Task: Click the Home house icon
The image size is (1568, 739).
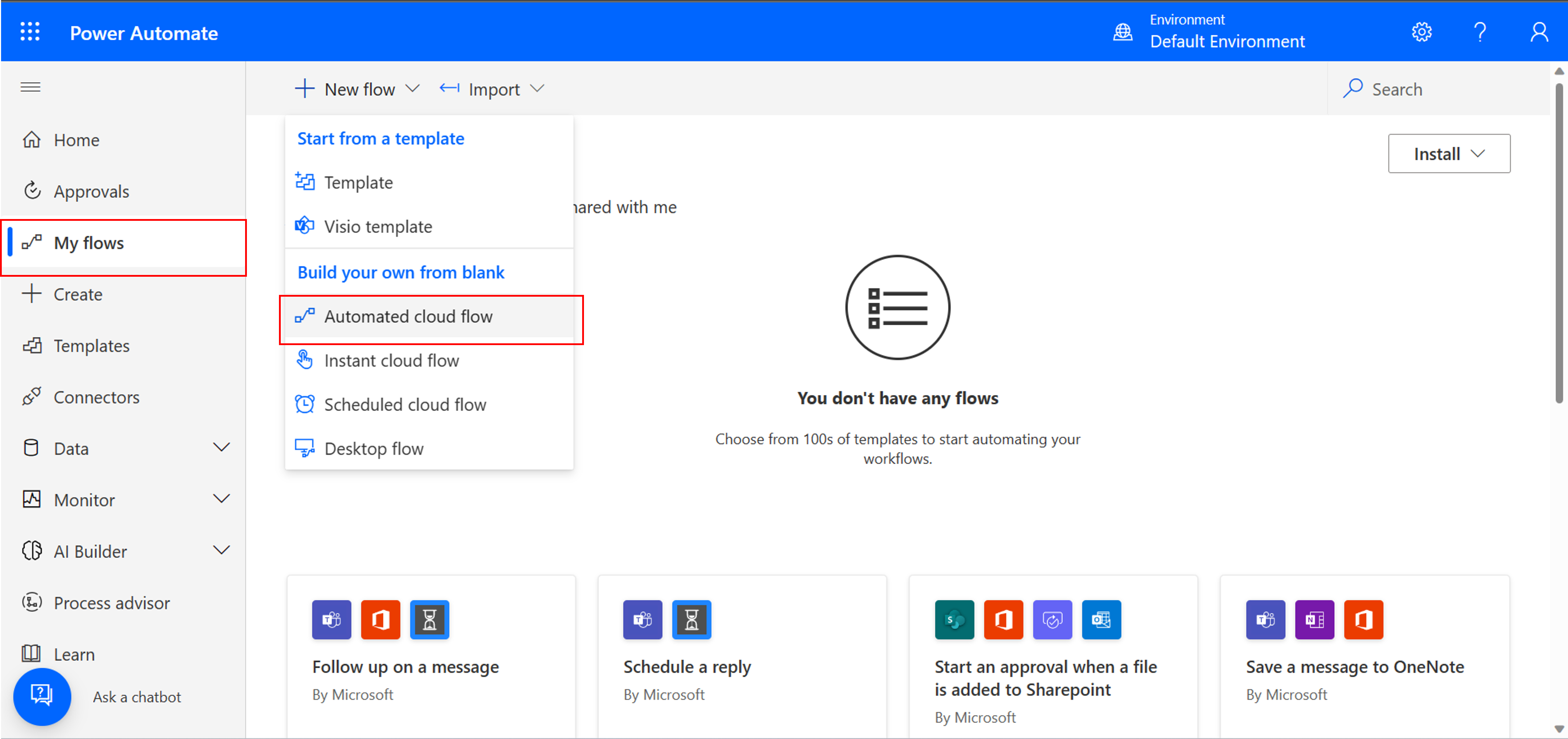Action: coord(32,139)
